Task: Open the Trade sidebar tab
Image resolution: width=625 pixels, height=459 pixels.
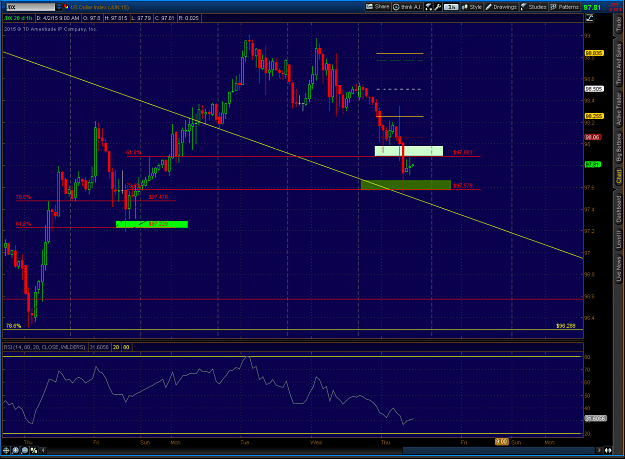Action: point(619,24)
